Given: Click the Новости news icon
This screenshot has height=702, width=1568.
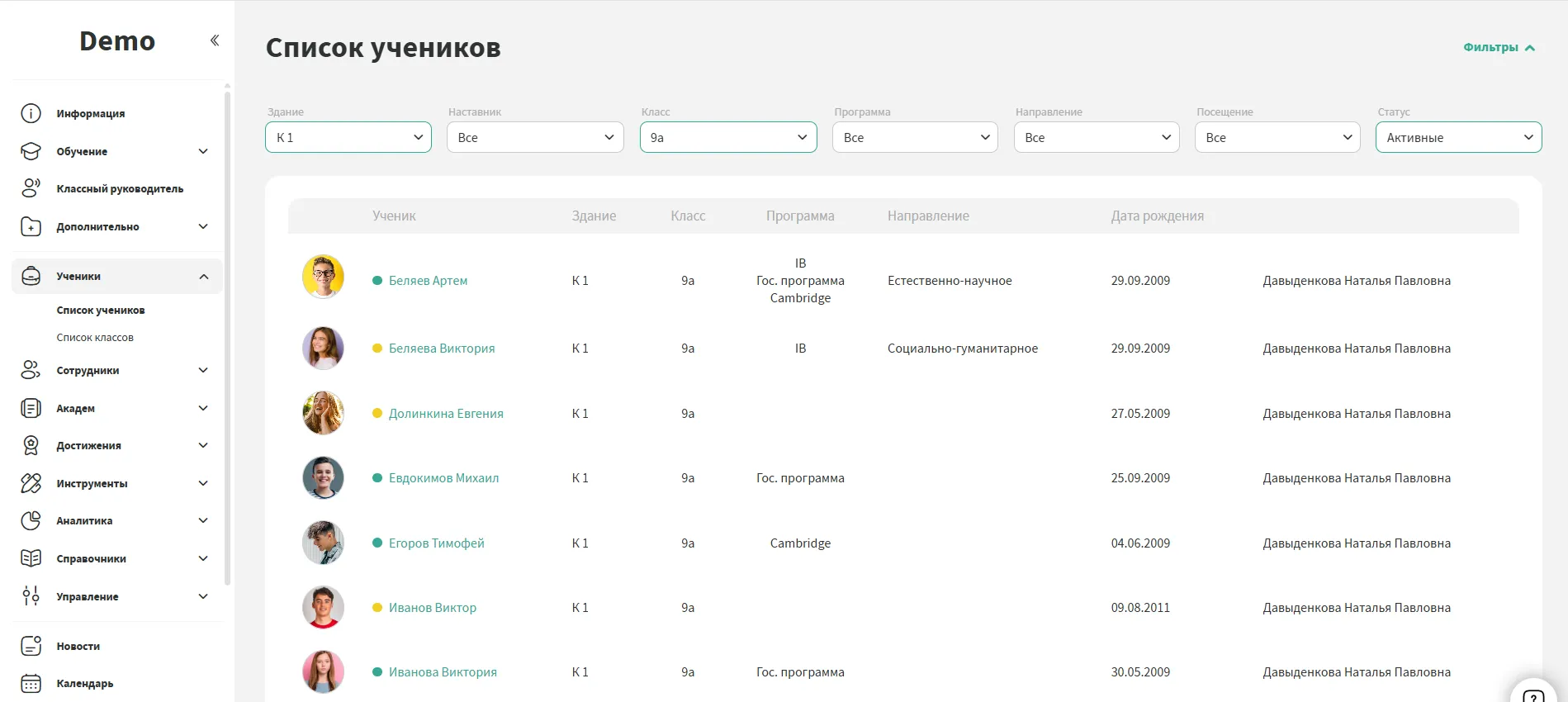Looking at the screenshot, I should click(31, 647).
